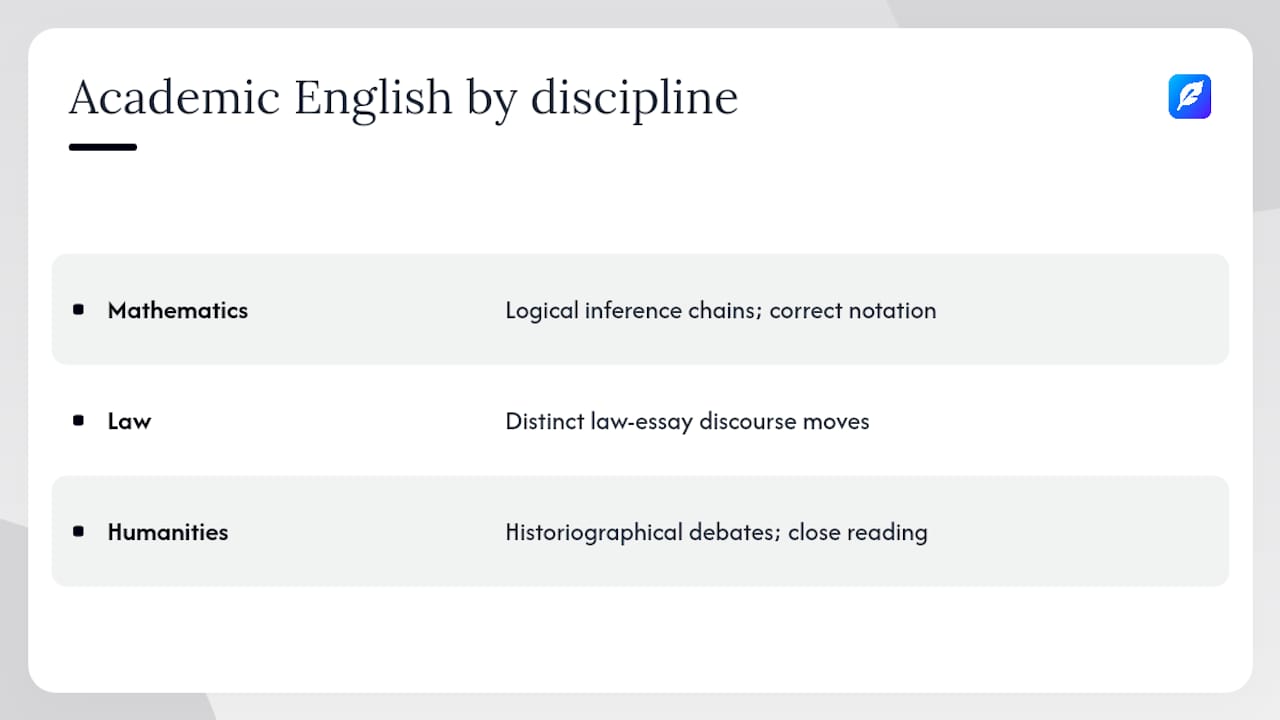Click the gray Humanities row background
This screenshot has height=720, width=1280.
[x=640, y=531]
